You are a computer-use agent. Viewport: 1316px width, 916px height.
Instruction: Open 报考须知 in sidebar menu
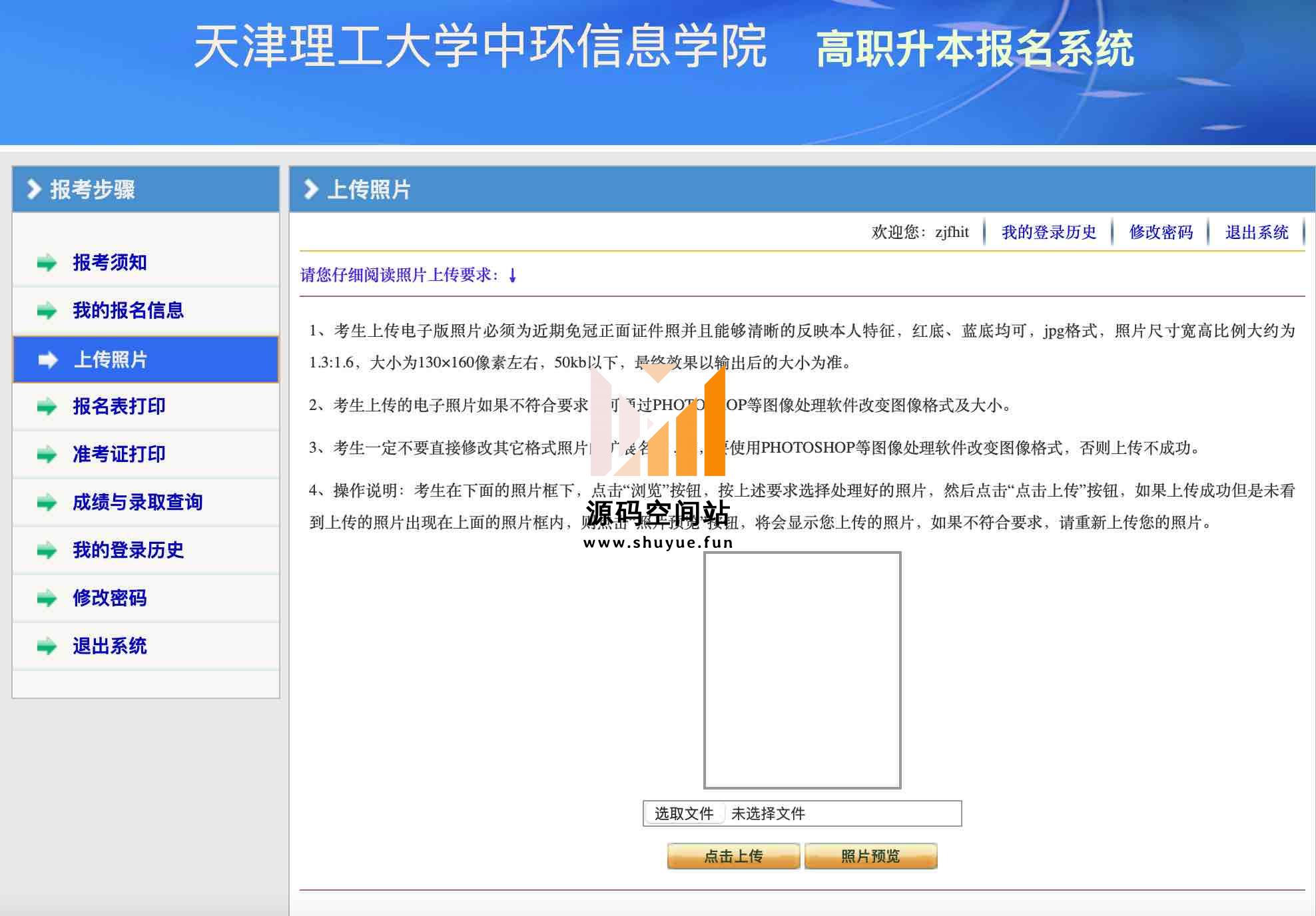pyautogui.click(x=110, y=262)
